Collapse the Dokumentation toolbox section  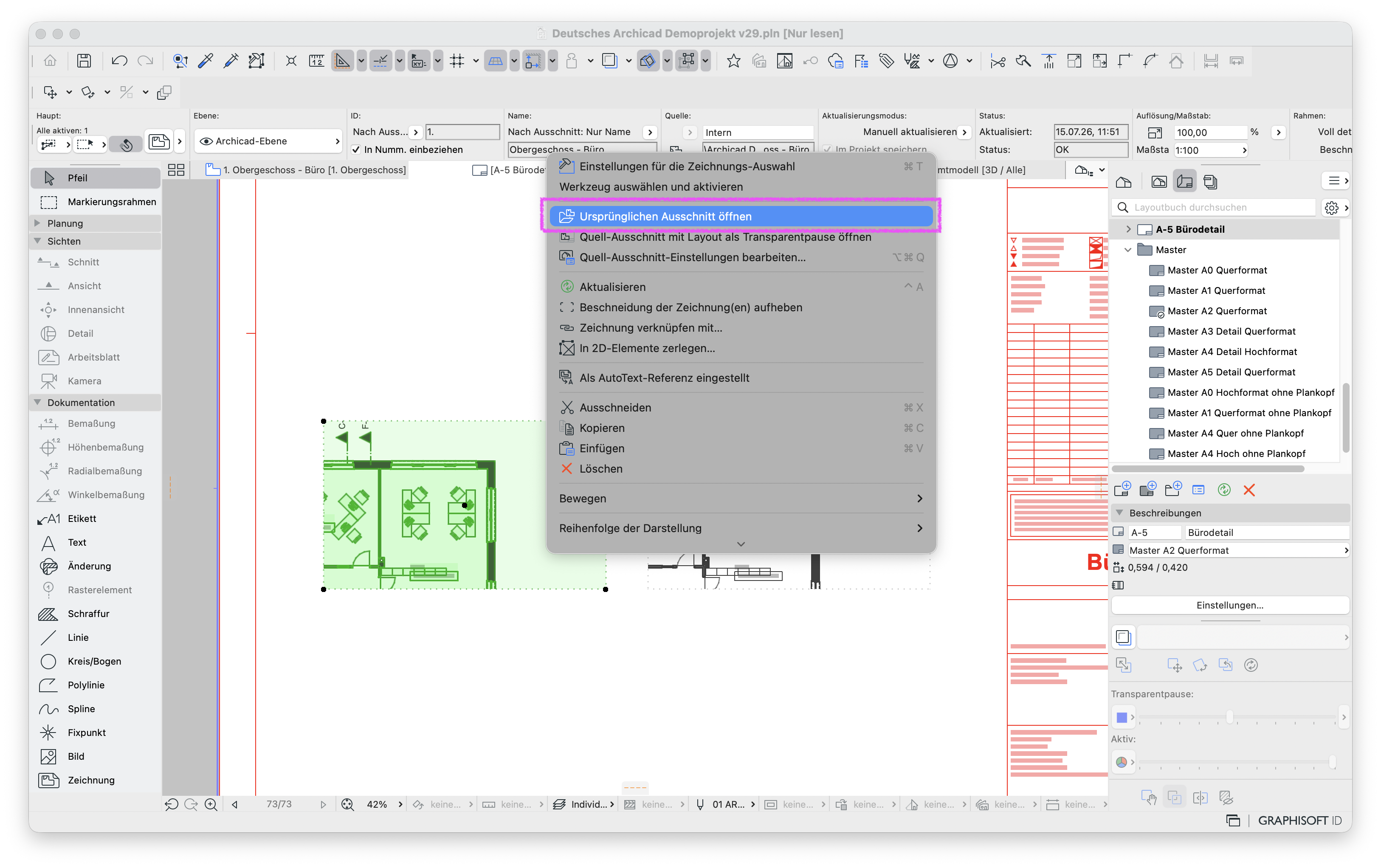(37, 403)
